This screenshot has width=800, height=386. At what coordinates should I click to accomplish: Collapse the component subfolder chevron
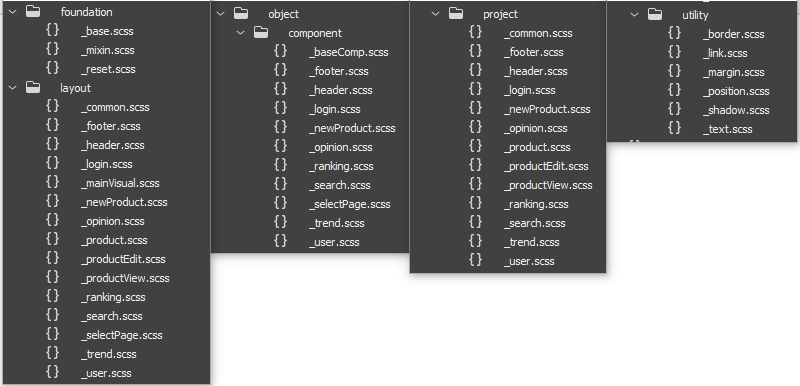(241, 33)
